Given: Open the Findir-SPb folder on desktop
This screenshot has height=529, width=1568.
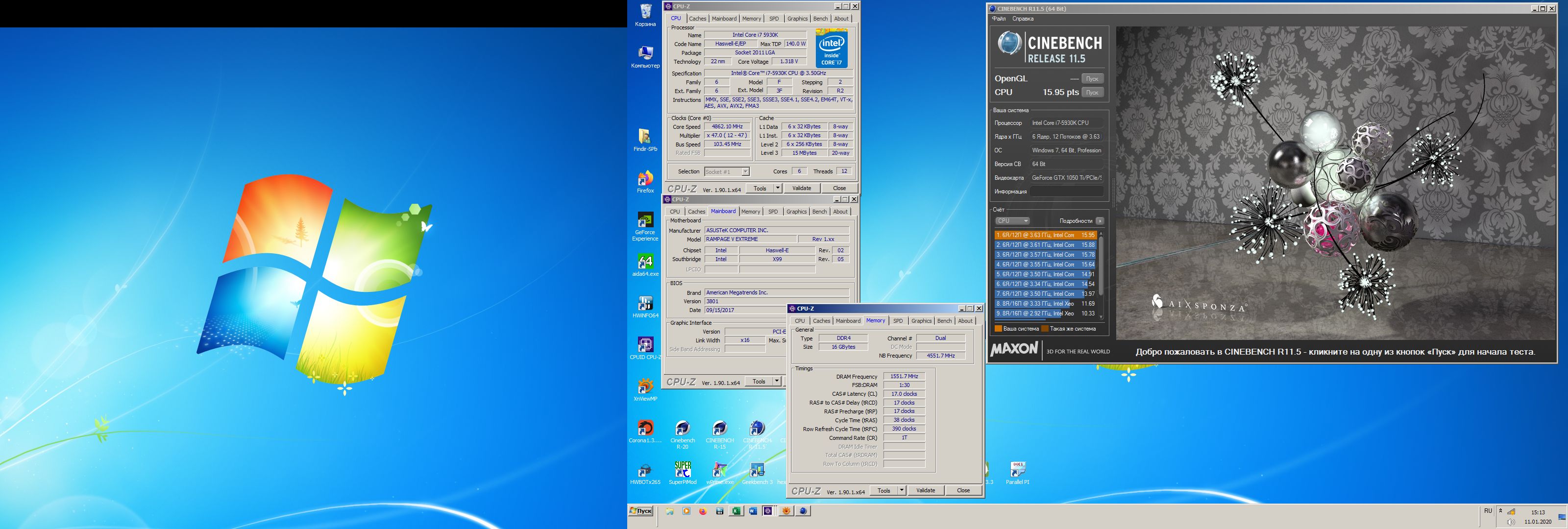Looking at the screenshot, I should point(645,140).
